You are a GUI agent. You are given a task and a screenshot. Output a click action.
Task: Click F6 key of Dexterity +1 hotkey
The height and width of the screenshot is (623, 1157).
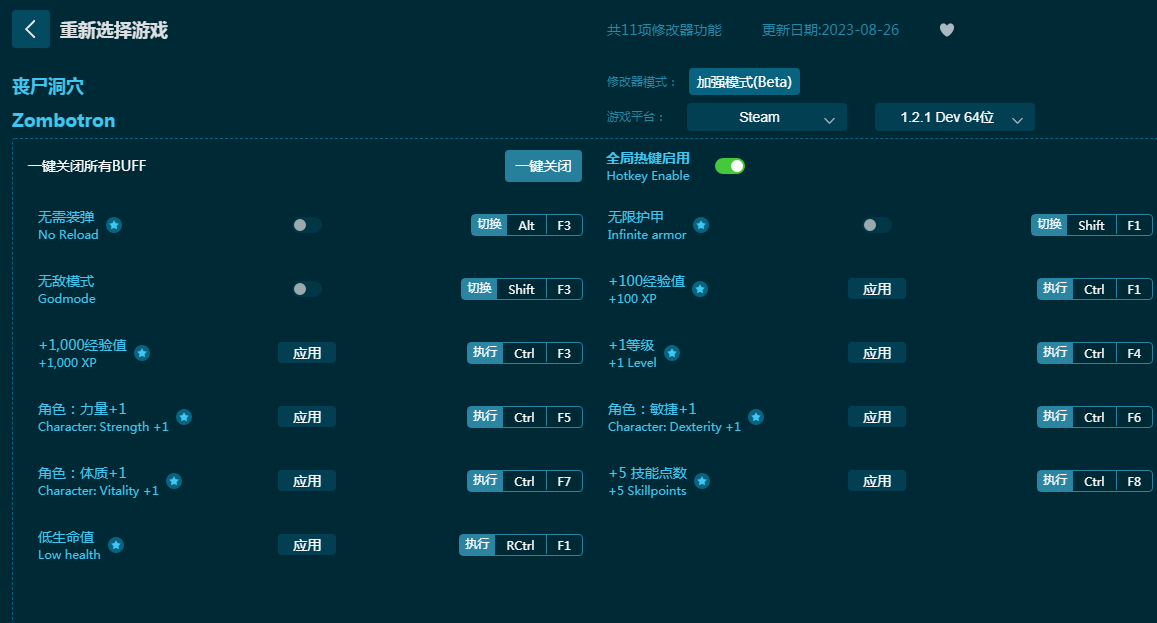(x=1134, y=417)
